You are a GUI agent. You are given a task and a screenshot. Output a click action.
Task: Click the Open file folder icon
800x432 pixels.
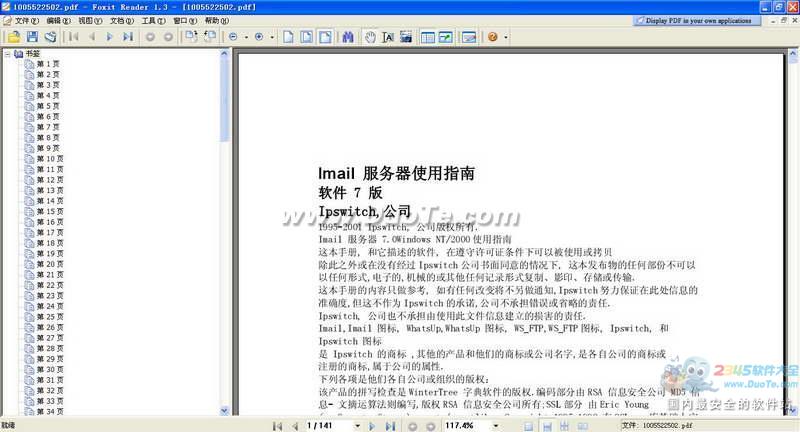[14, 37]
